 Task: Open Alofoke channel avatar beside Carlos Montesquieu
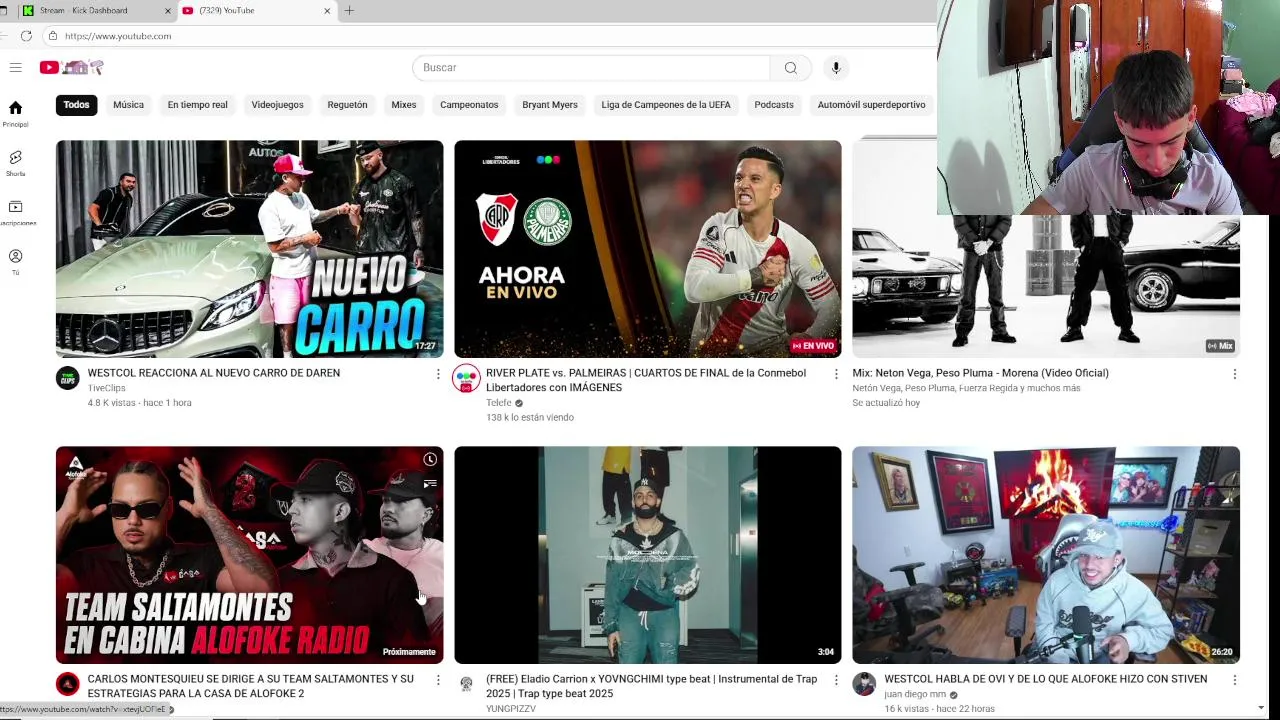click(67, 684)
